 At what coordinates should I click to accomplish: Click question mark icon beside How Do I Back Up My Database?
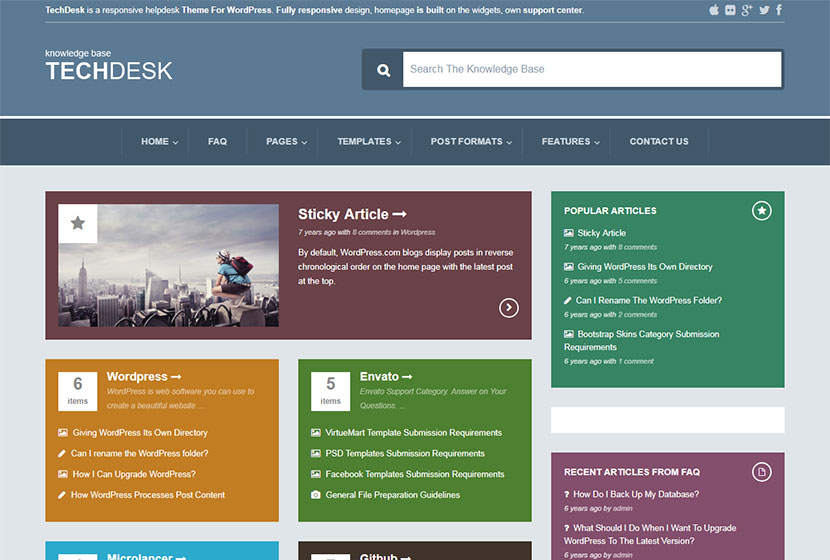(x=567, y=494)
